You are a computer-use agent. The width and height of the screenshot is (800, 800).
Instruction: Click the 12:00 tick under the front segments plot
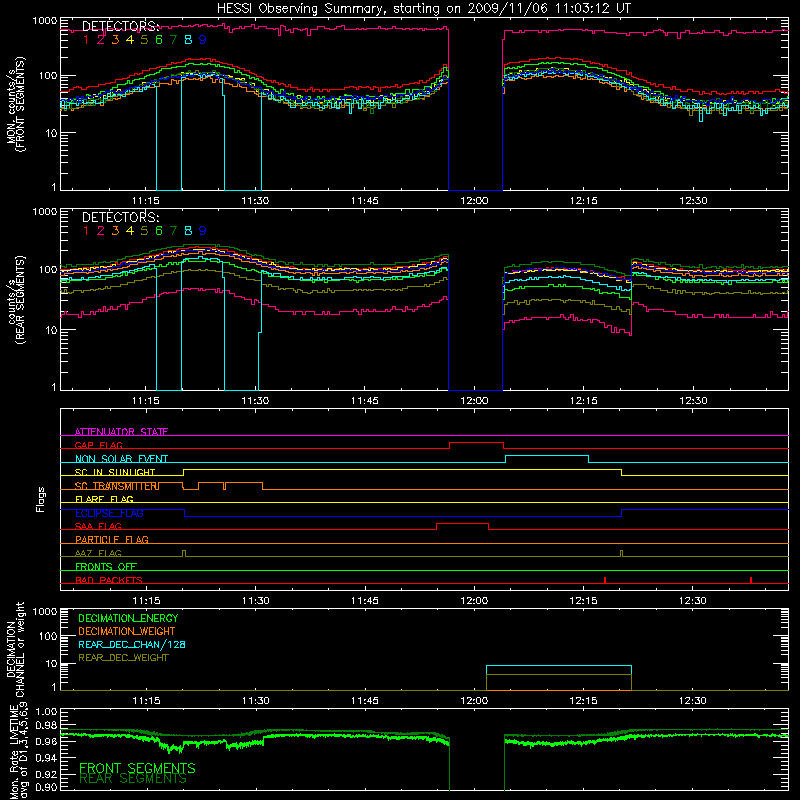click(474, 201)
